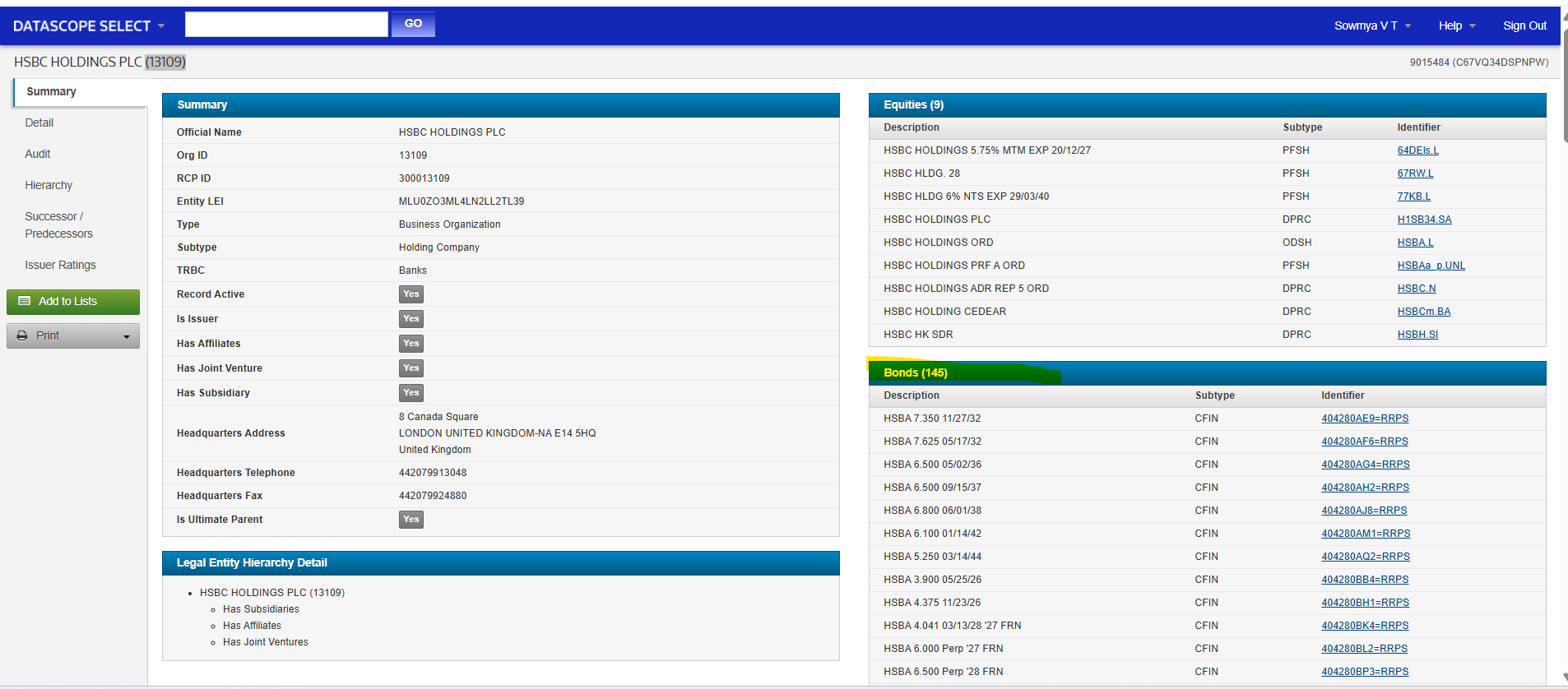
Task: Click TRBC value Banks
Action: 413,271
